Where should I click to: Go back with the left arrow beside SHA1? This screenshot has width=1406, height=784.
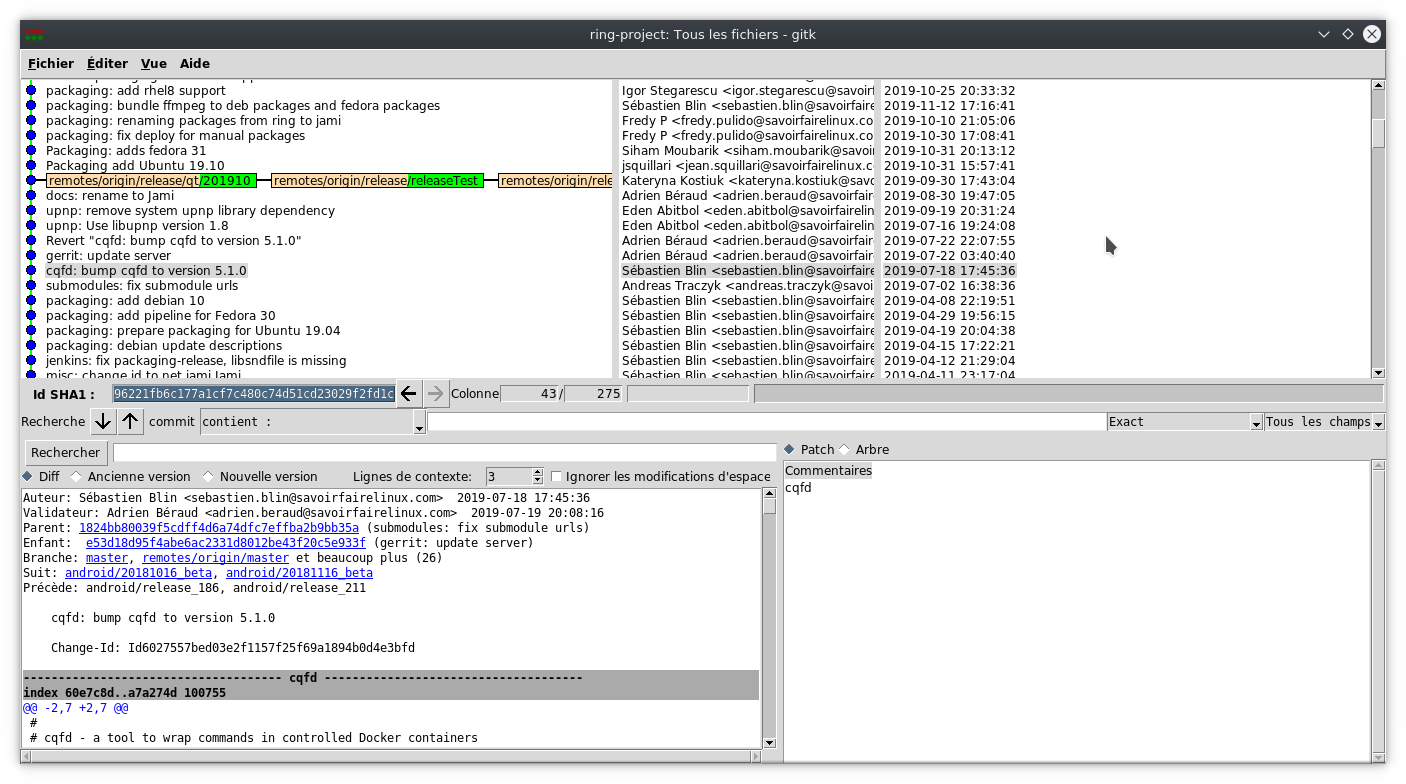[x=408, y=394]
